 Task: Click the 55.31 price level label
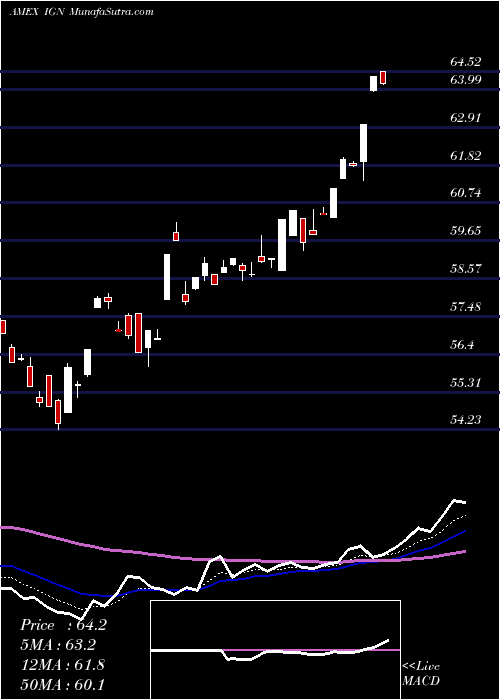click(466, 383)
